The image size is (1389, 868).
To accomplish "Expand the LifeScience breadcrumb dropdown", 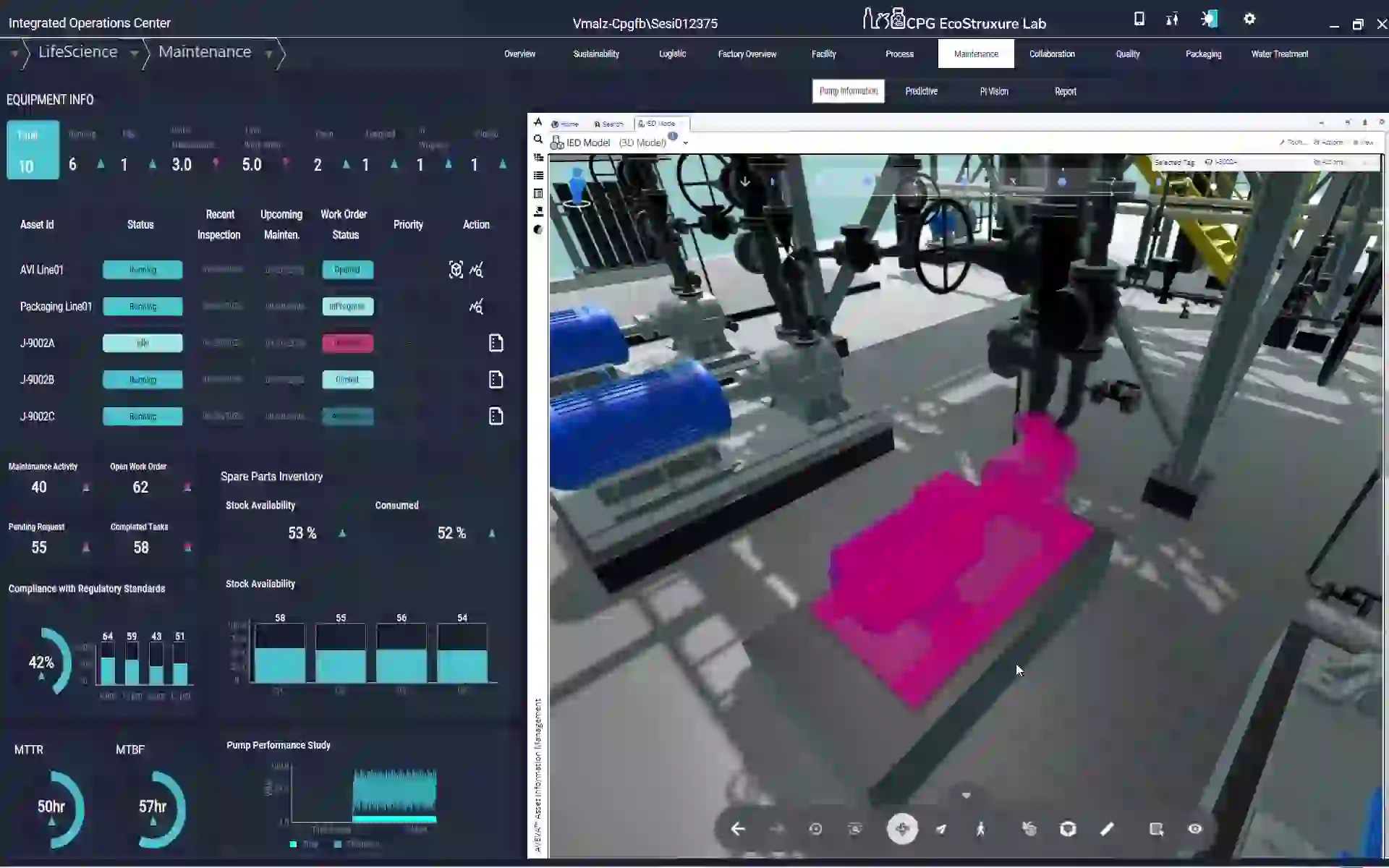I will [x=134, y=54].
